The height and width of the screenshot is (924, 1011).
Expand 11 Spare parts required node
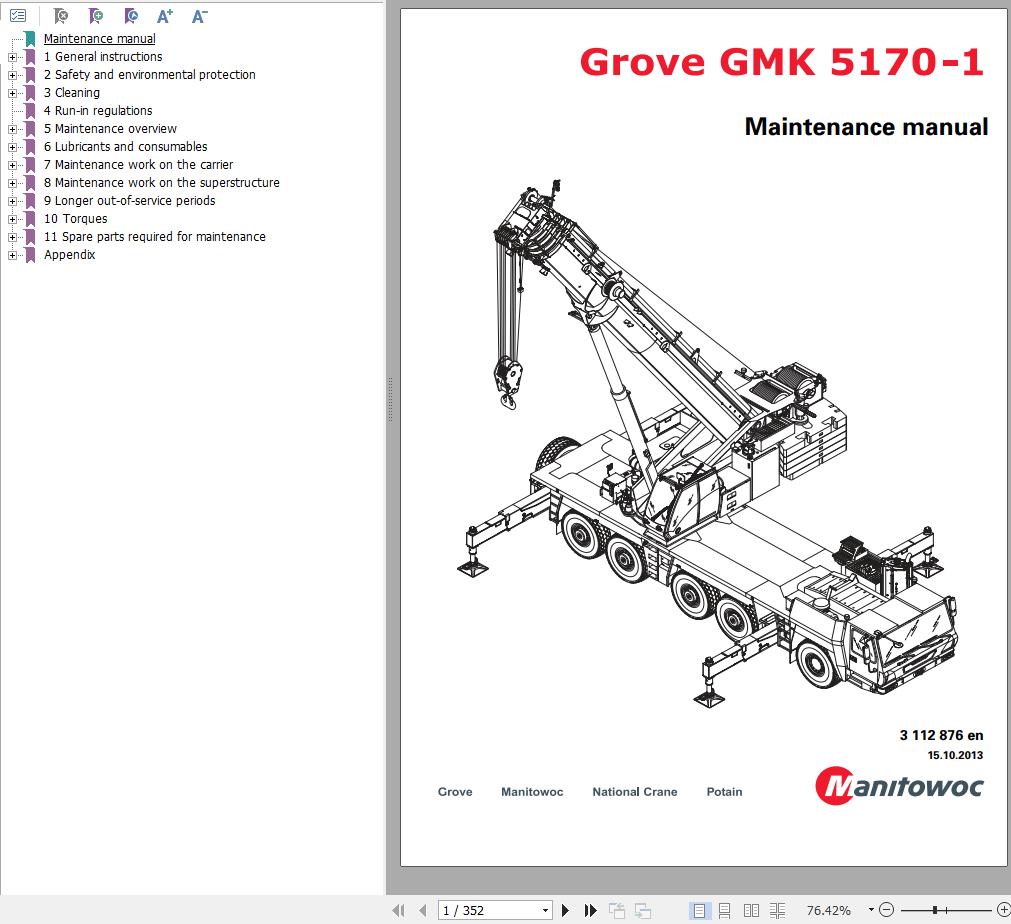pos(12,238)
